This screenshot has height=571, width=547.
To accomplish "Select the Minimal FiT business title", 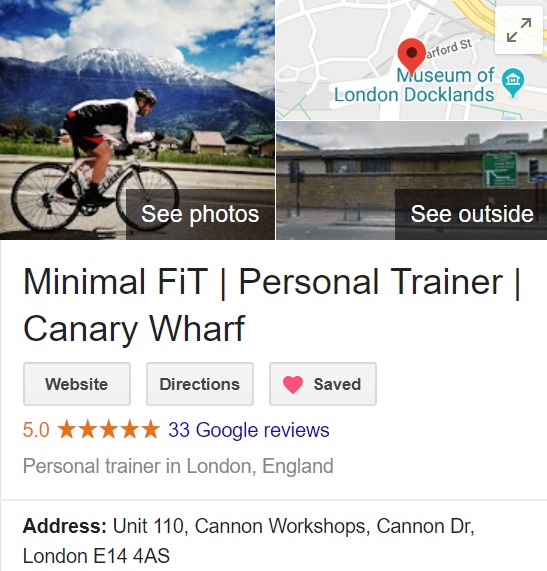I will click(273, 305).
